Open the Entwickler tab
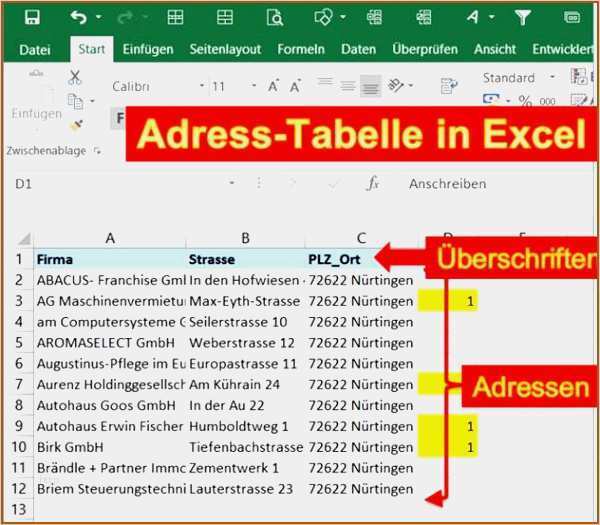 [x=562, y=49]
